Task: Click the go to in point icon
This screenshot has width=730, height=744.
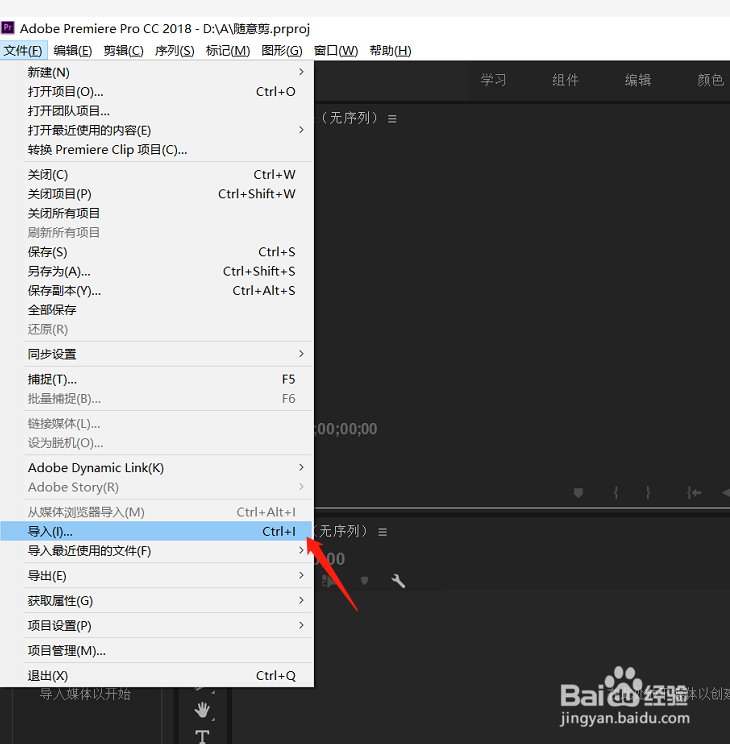Action: point(693,493)
